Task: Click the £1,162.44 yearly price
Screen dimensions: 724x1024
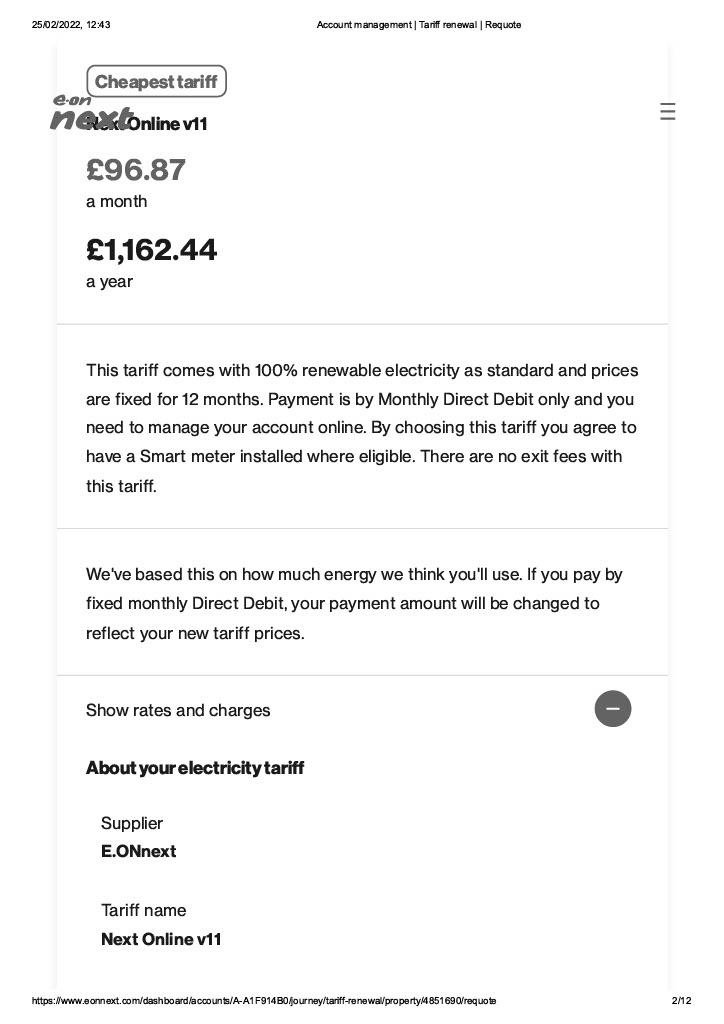Action: tap(151, 249)
